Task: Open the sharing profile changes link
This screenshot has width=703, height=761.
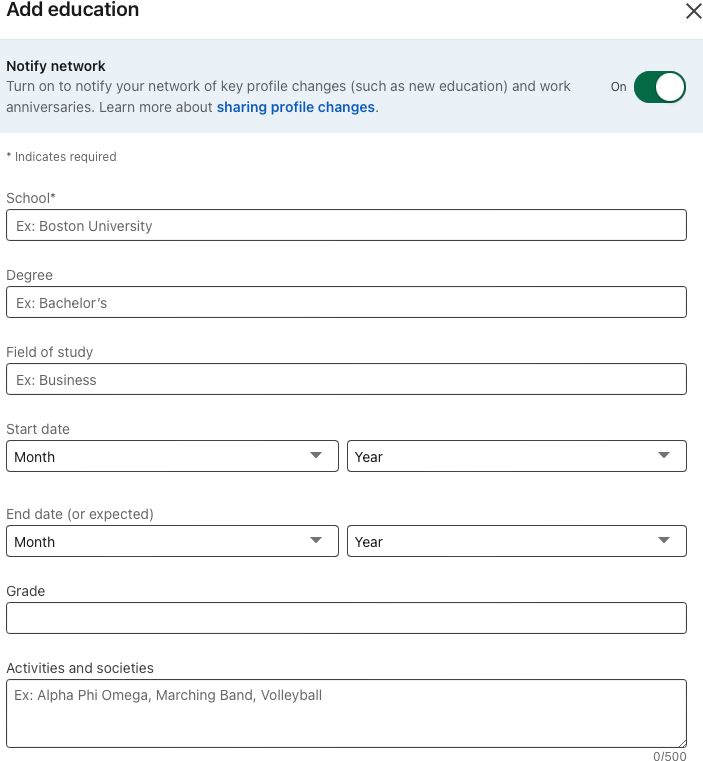Action: pos(295,107)
